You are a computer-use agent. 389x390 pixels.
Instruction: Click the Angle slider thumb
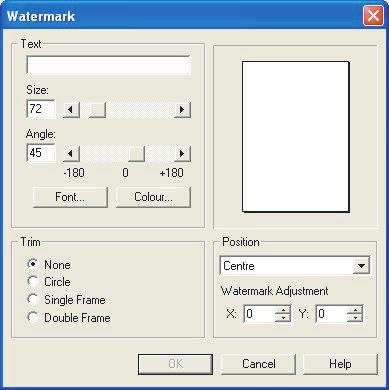point(136,153)
